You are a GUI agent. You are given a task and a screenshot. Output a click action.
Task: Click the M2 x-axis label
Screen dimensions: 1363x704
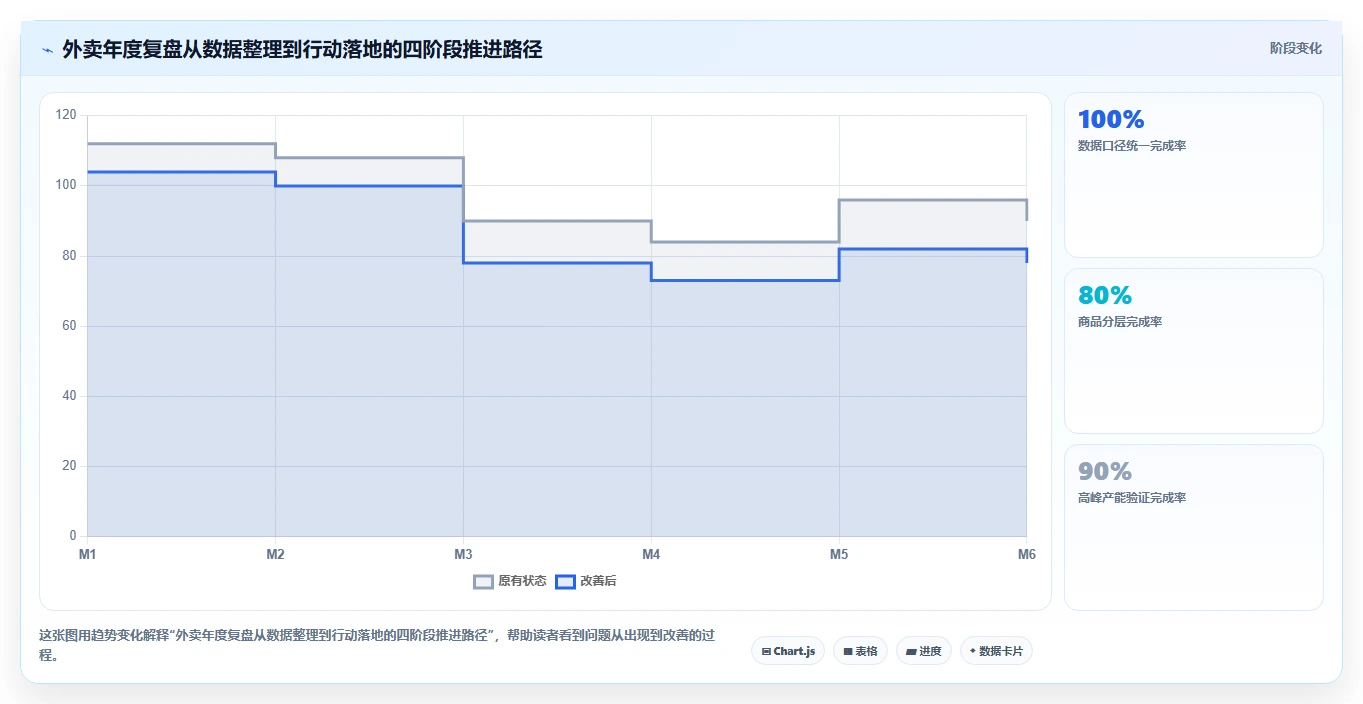pos(275,554)
